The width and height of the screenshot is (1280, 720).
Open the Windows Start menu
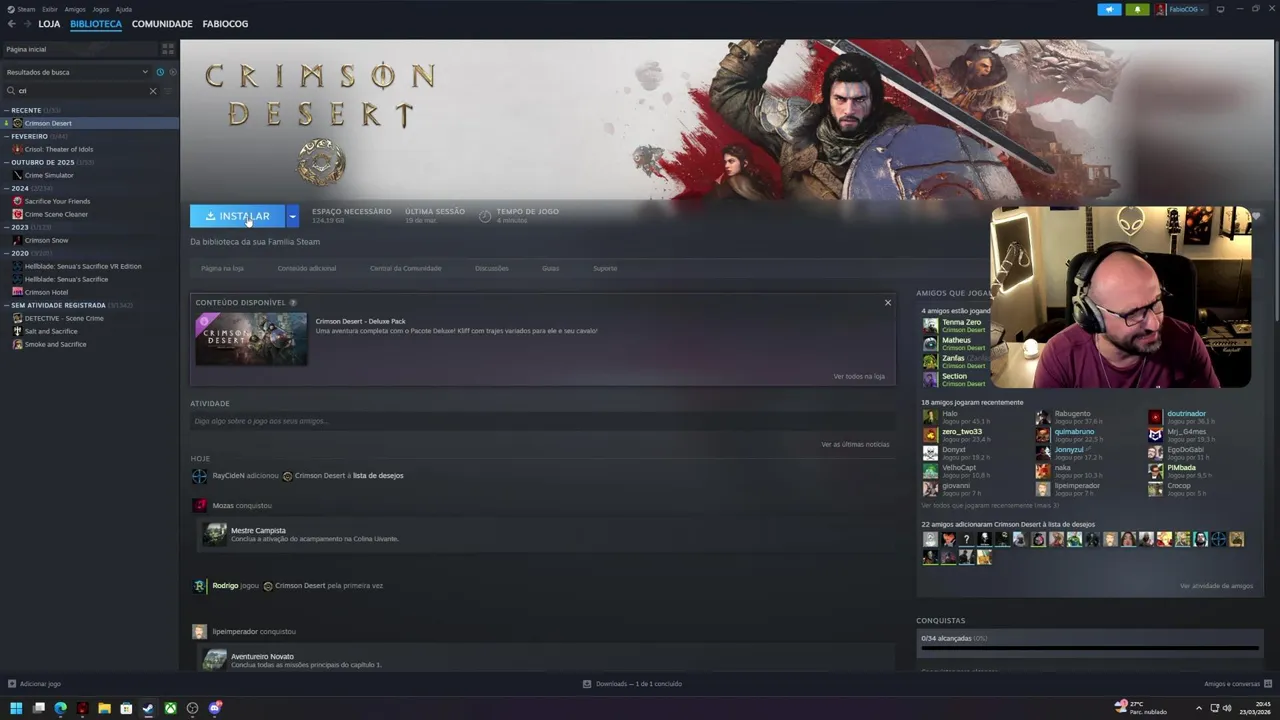[x=16, y=708]
